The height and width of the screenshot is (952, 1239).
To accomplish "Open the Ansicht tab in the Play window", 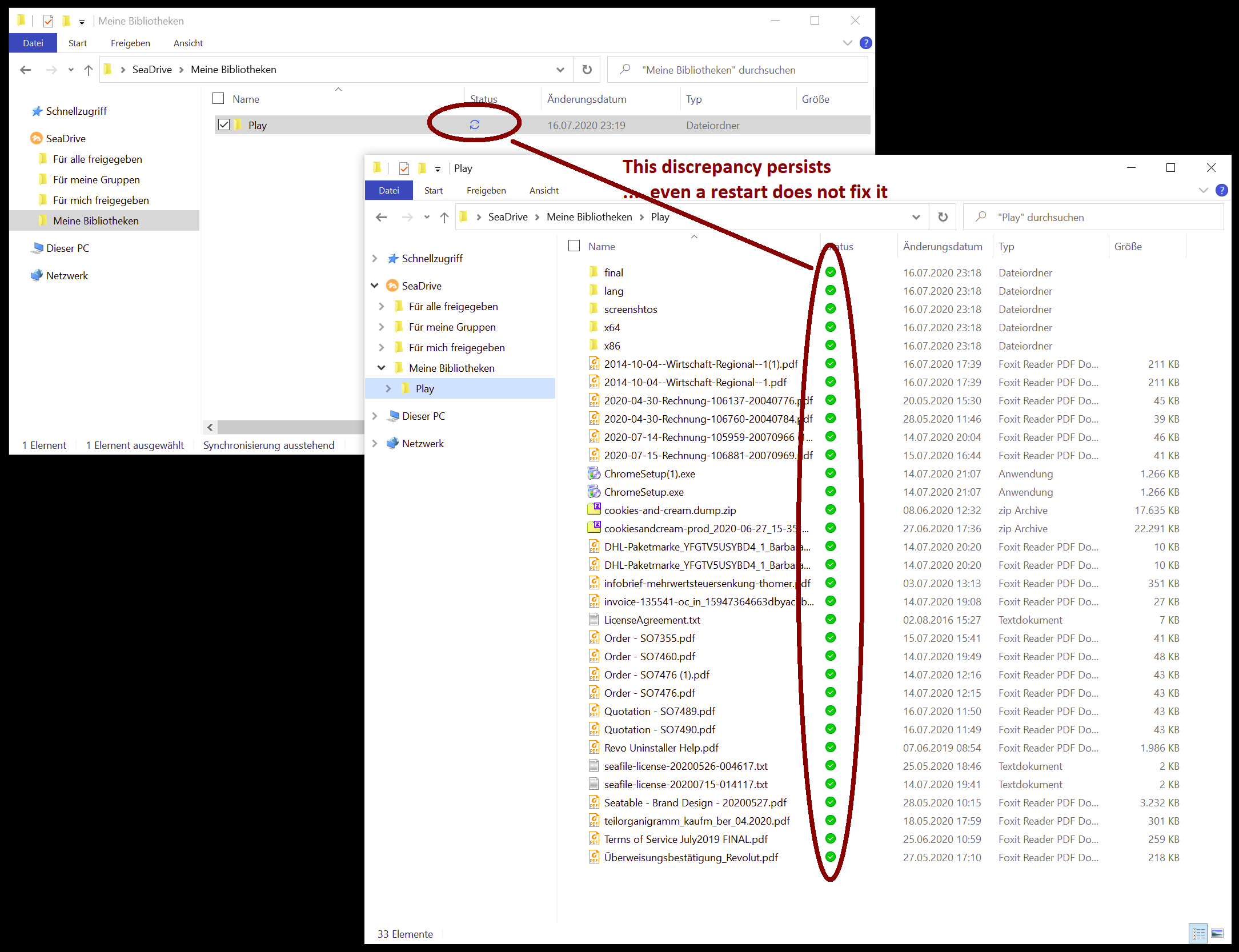I will tap(543, 190).
